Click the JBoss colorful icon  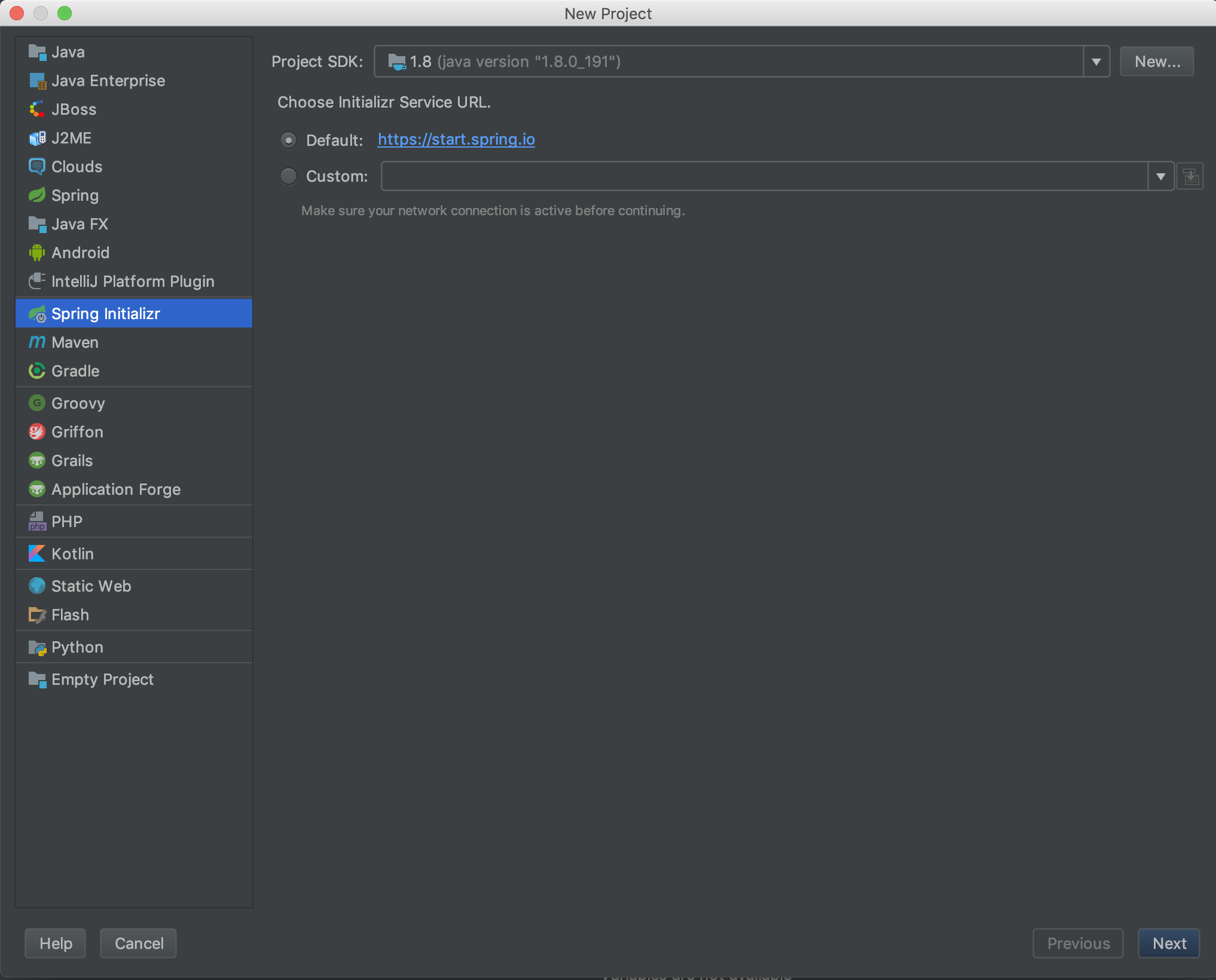(x=37, y=109)
